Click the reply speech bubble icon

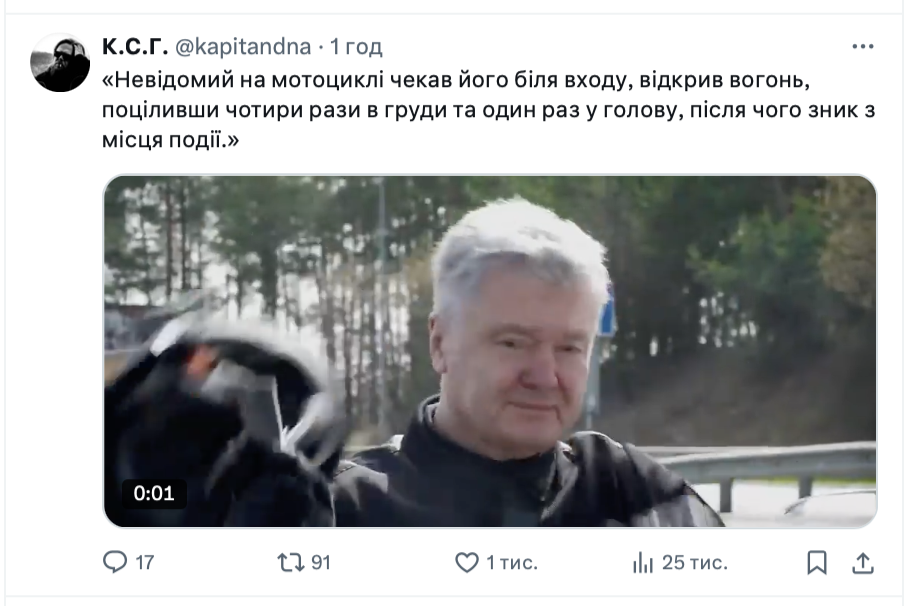click(x=115, y=562)
